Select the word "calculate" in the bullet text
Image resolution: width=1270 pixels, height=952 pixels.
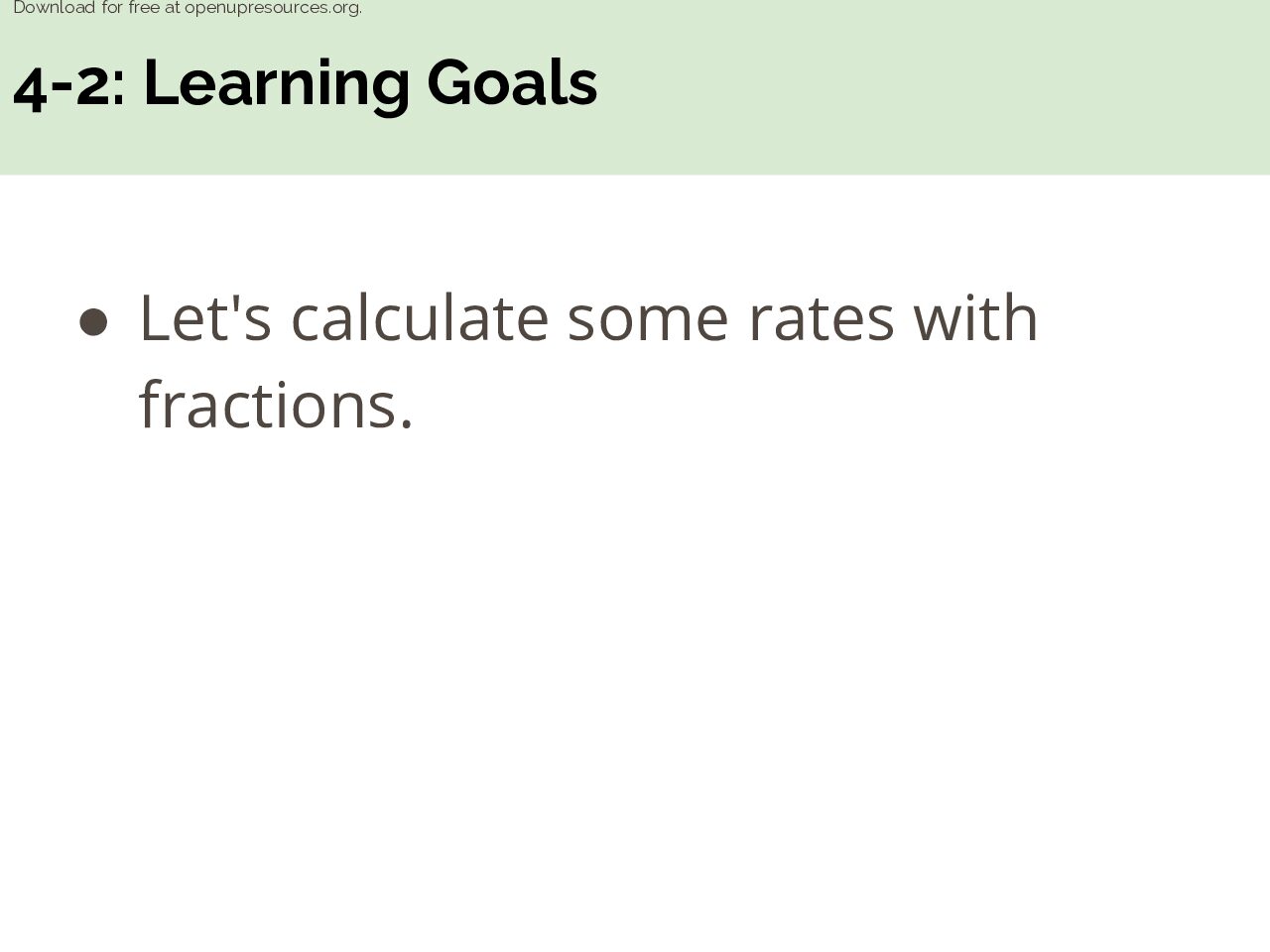[420, 317]
